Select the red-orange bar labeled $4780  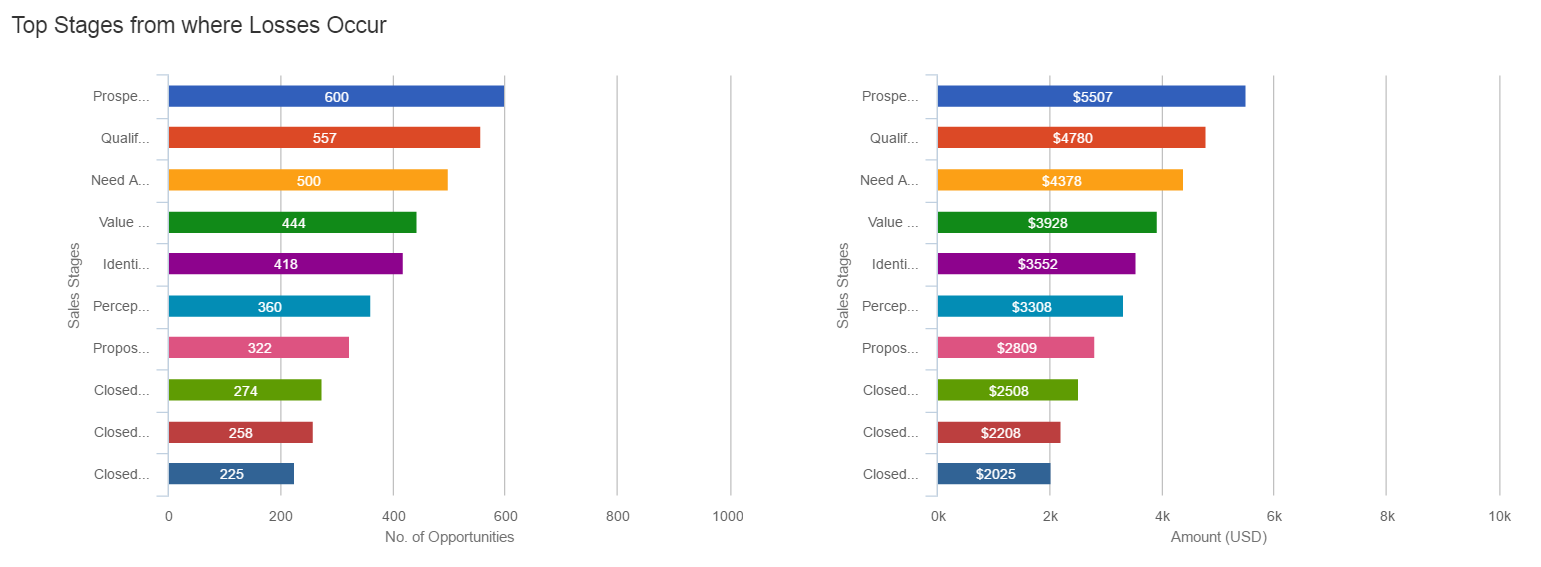(x=1071, y=138)
